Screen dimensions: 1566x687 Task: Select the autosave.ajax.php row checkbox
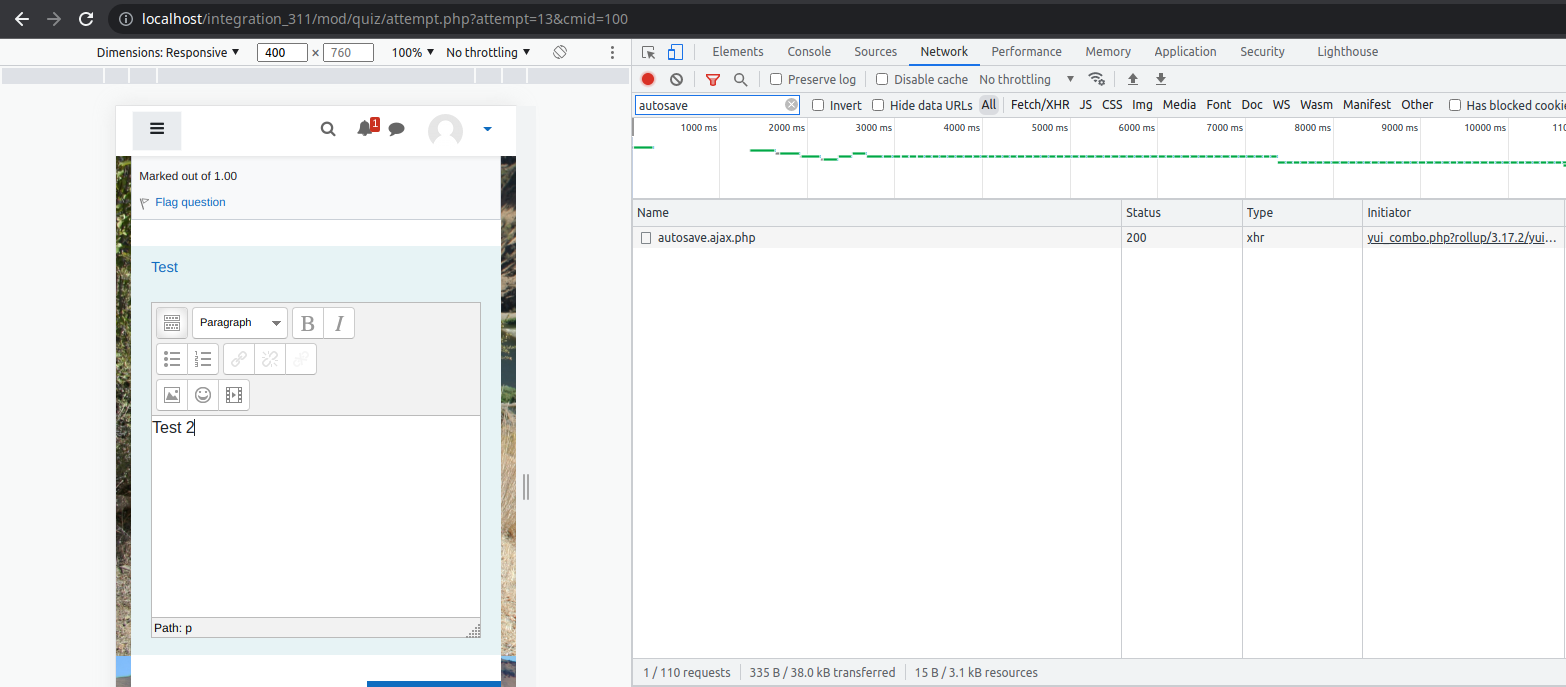(646, 238)
